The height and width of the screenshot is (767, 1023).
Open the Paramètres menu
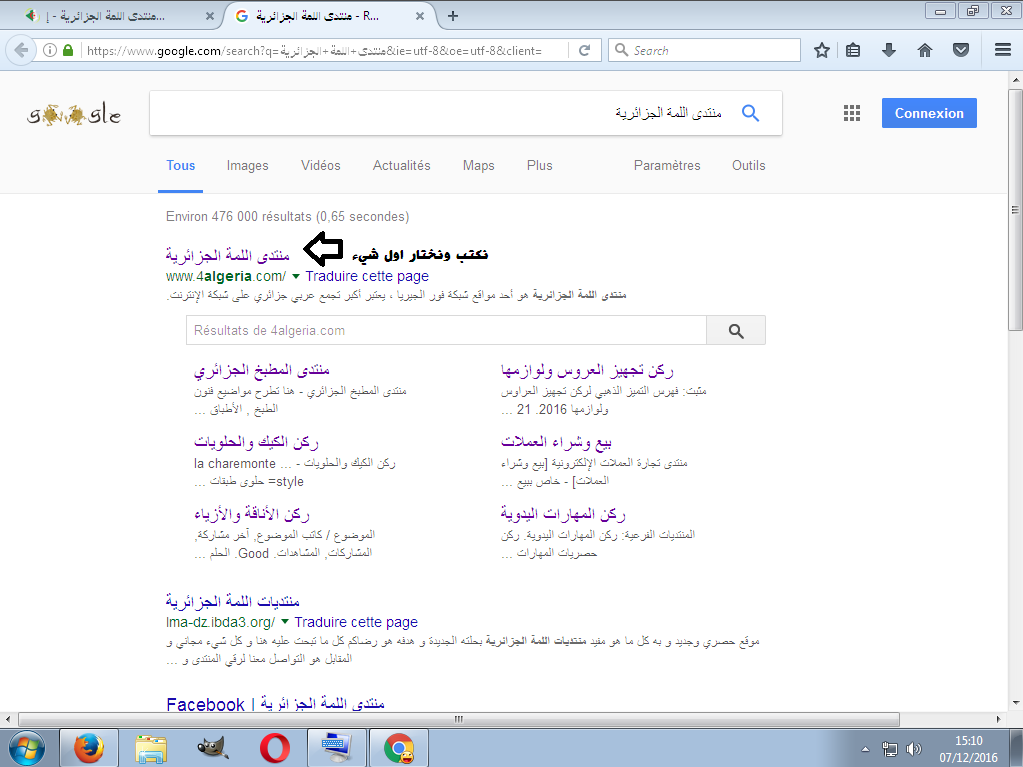(x=667, y=166)
